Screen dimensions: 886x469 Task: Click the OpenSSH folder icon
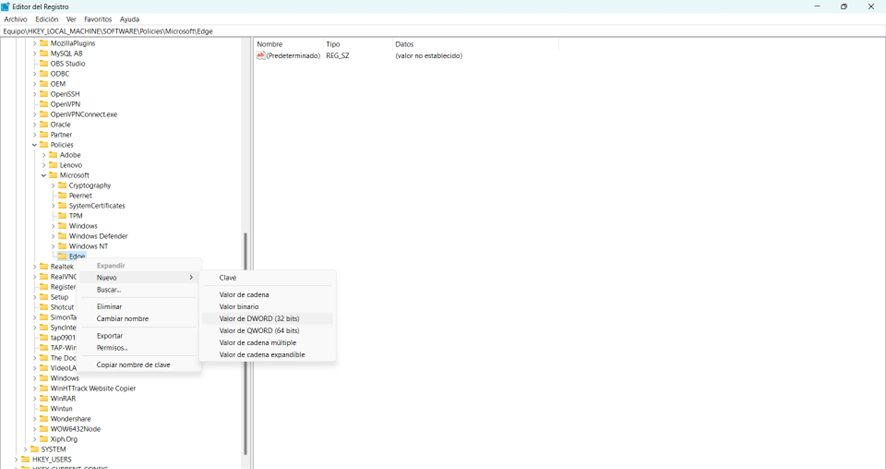tap(44, 94)
